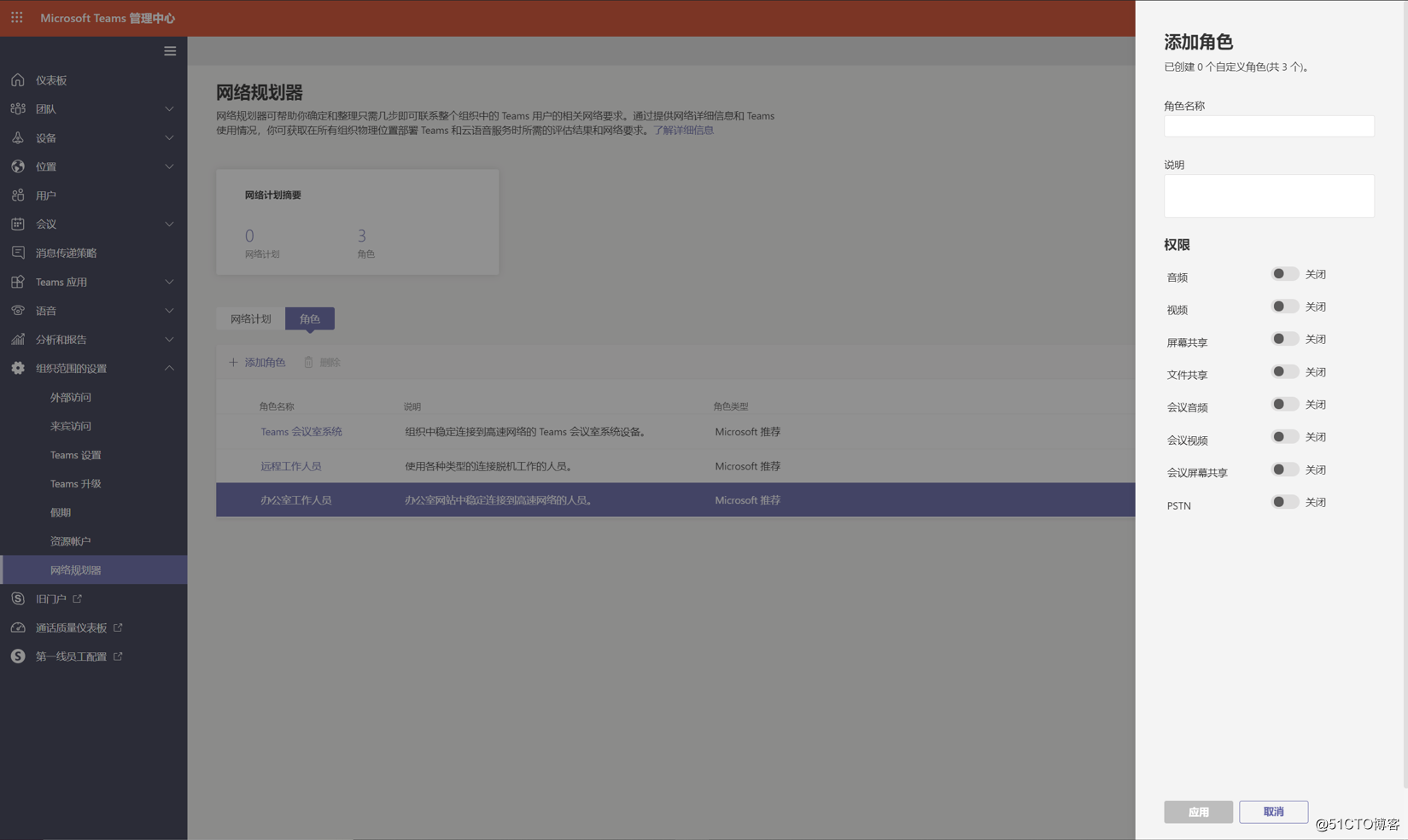Switch on 会议屏幕共享 permission
Screen dimensions: 1408x840
point(1285,470)
